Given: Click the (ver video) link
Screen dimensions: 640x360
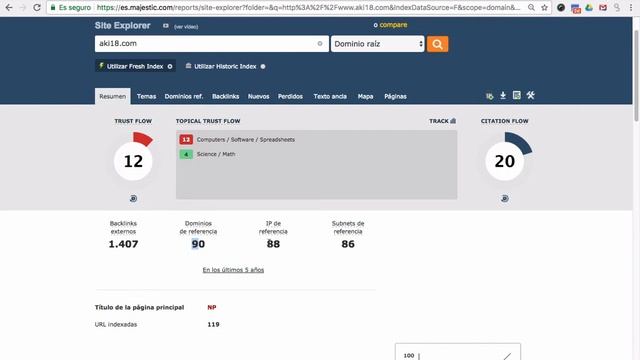Looking at the screenshot, I should point(186,27).
